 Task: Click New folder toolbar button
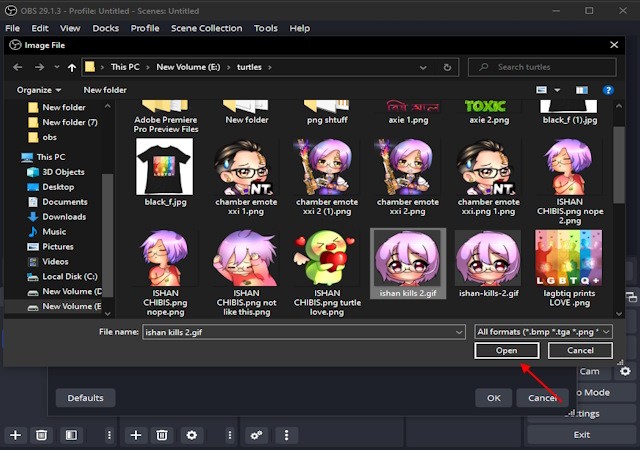point(105,90)
